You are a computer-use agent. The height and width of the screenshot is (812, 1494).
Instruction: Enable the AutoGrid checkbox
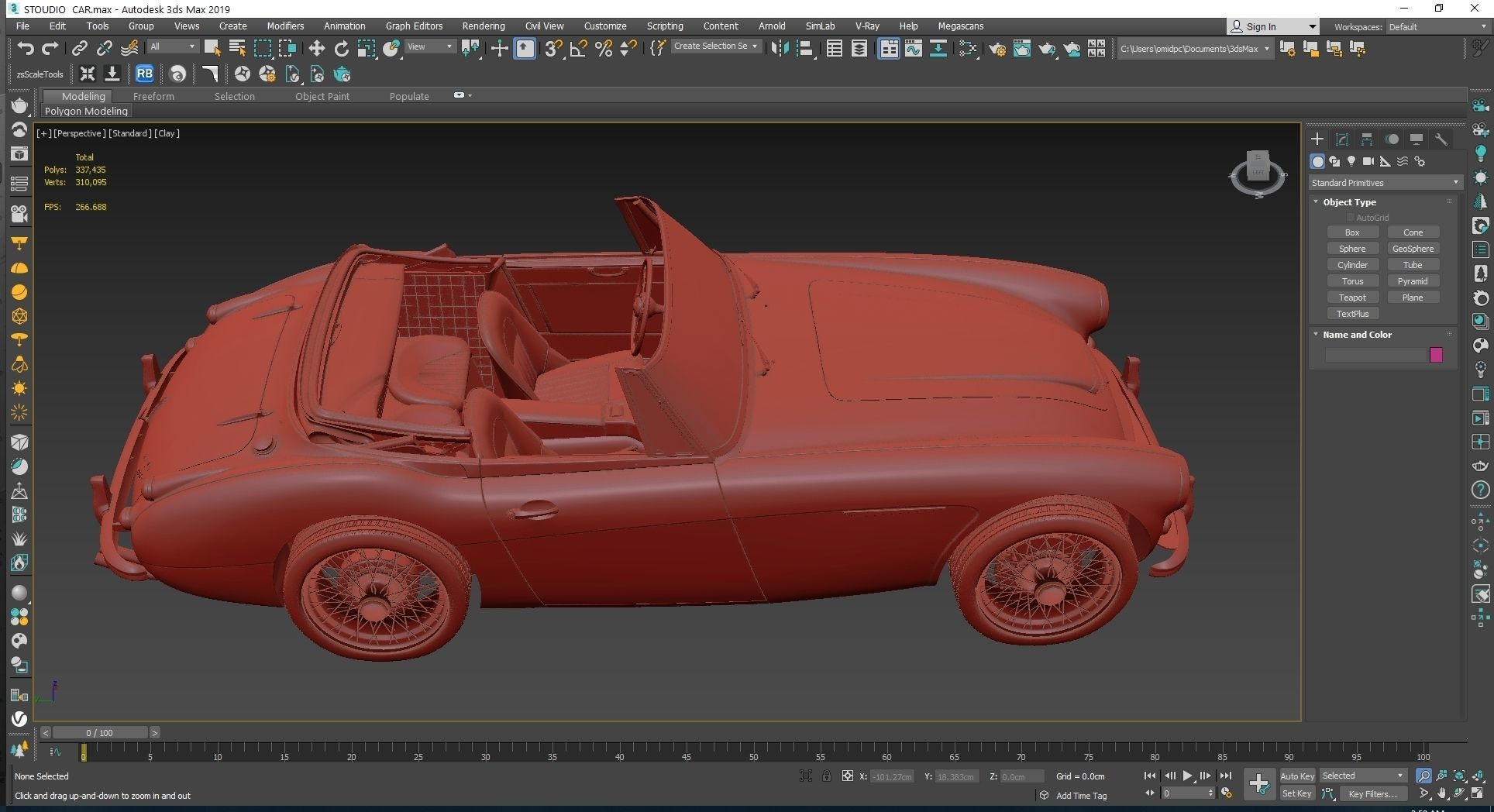pyautogui.click(x=1351, y=218)
